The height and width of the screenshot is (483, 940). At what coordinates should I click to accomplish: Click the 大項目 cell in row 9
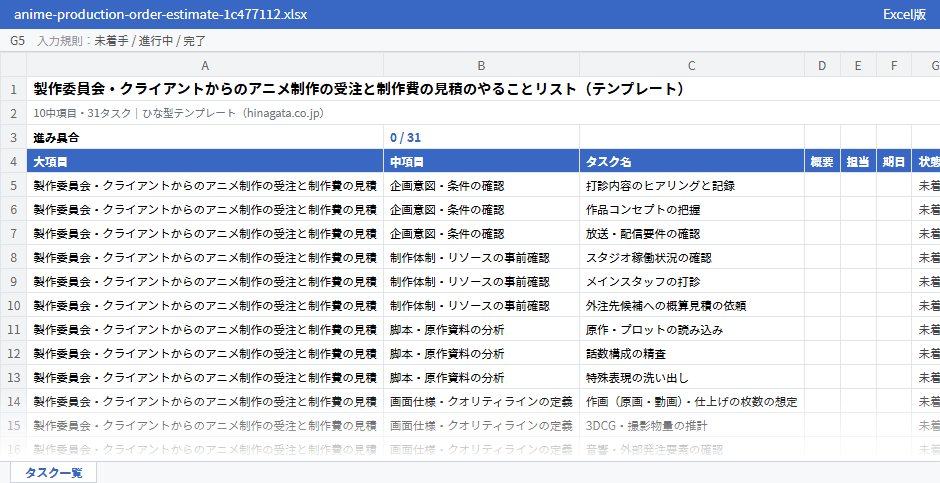[205, 281]
